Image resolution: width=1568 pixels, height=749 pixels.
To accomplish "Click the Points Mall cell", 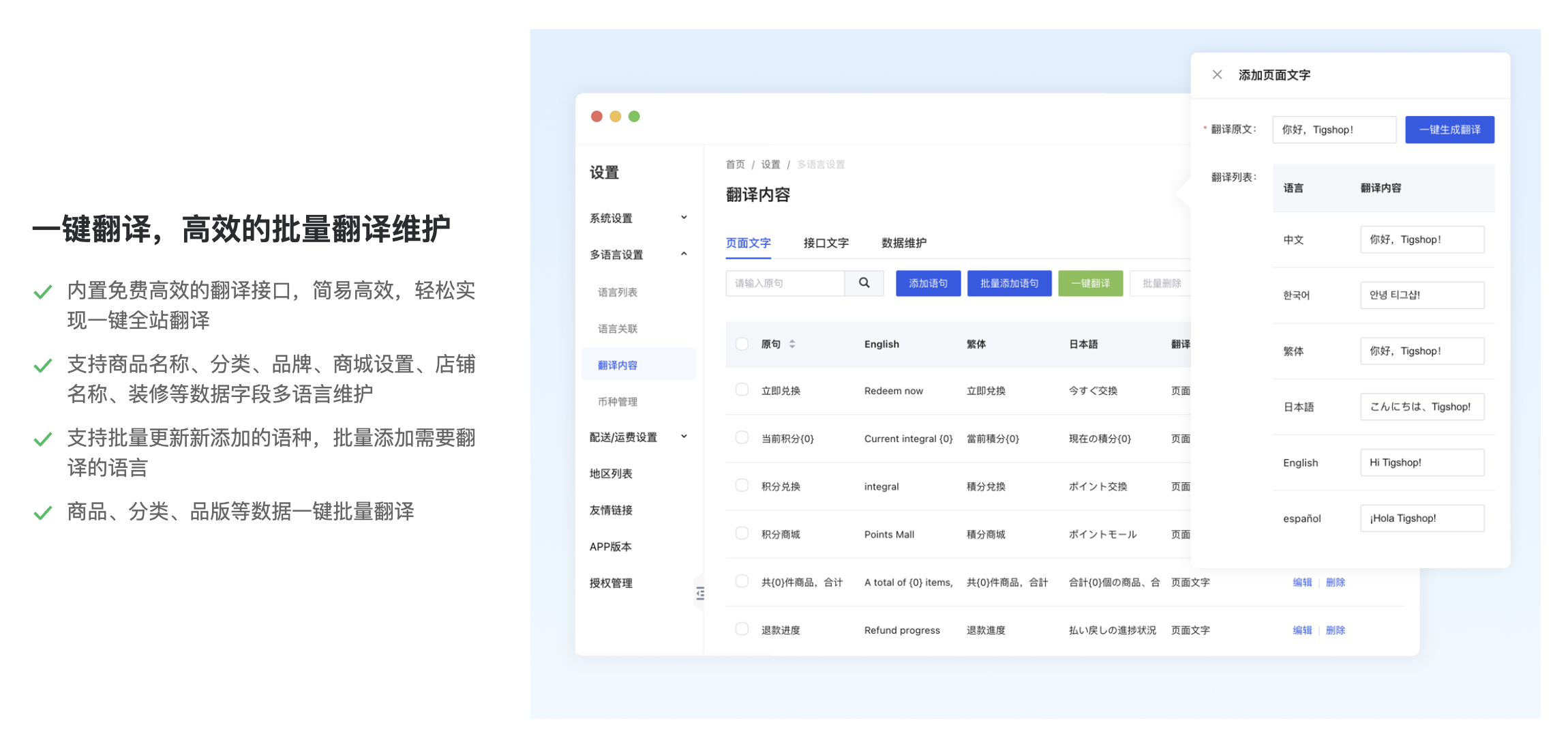I will pyautogui.click(x=889, y=535).
